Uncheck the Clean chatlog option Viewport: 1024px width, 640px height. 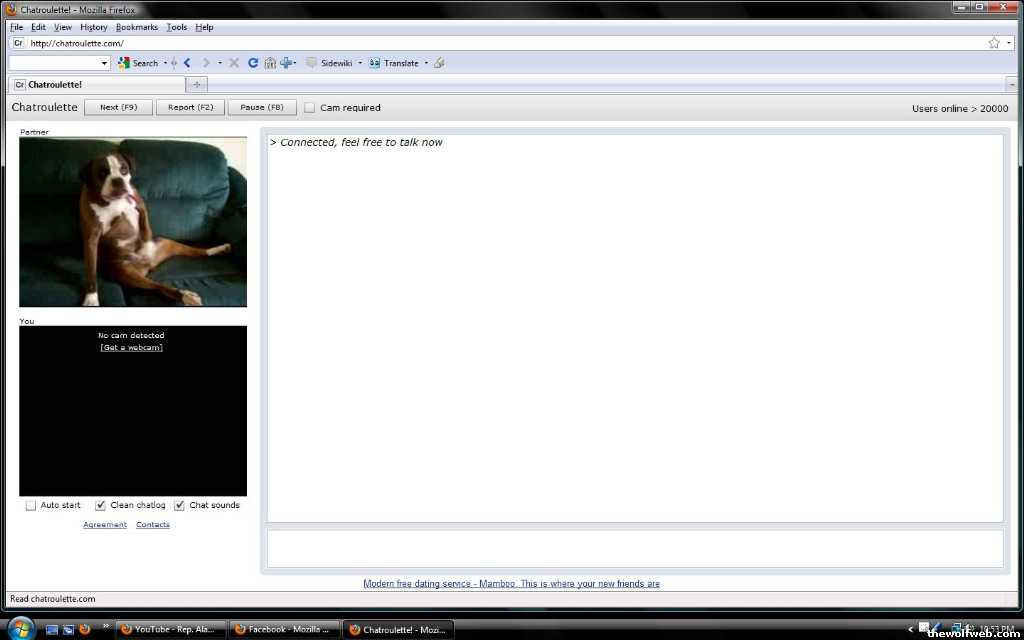pos(100,506)
